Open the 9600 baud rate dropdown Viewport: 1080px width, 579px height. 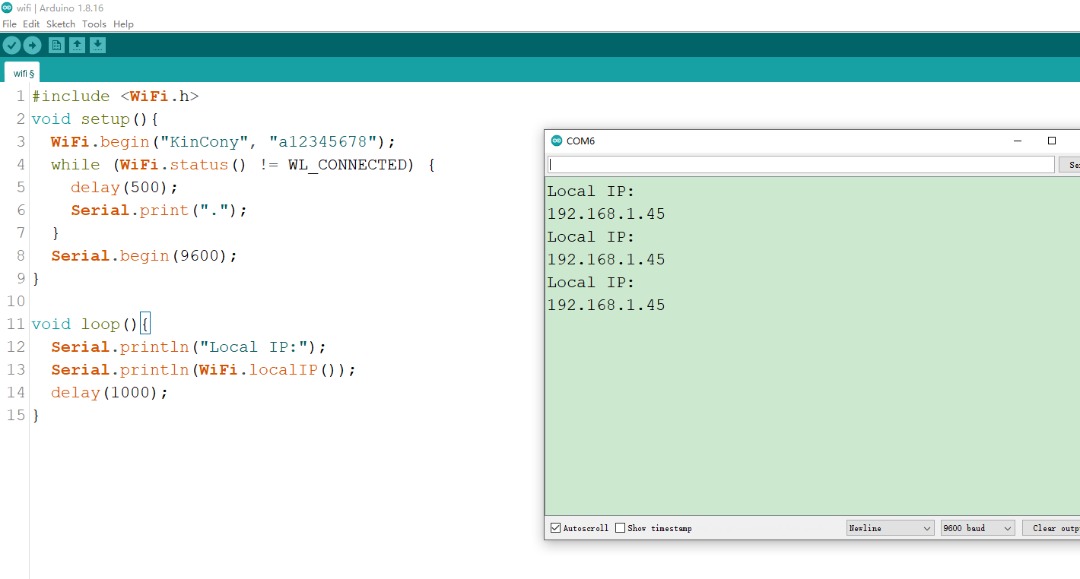(x=977, y=528)
